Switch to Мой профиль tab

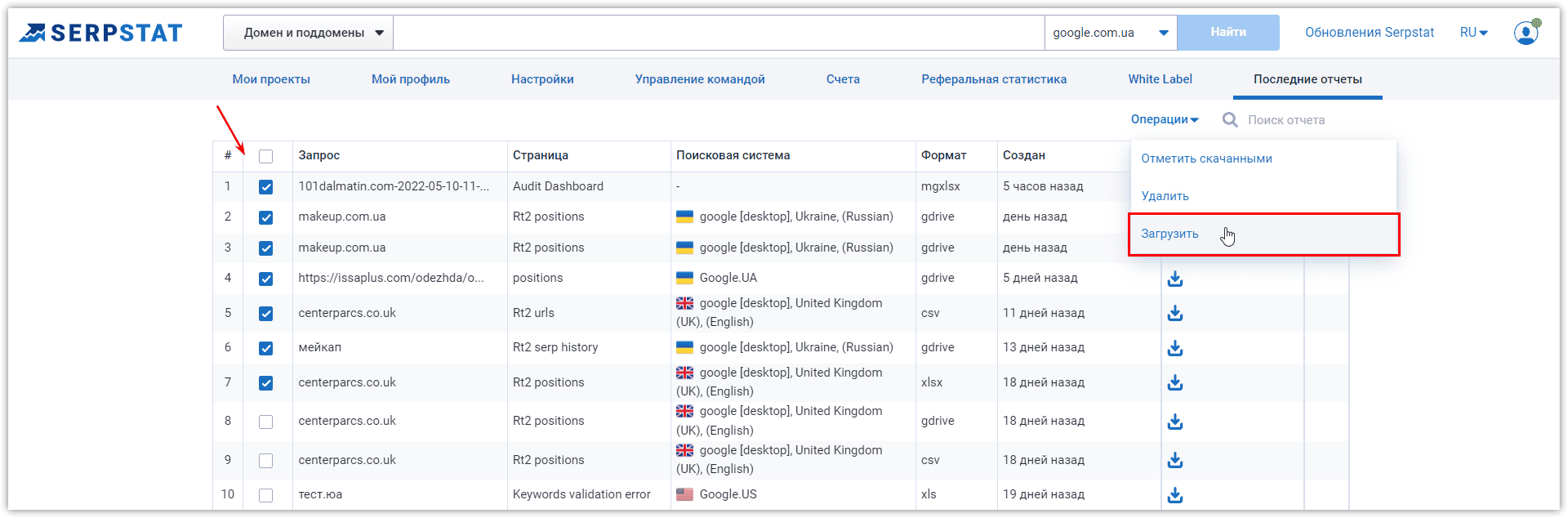411,79
